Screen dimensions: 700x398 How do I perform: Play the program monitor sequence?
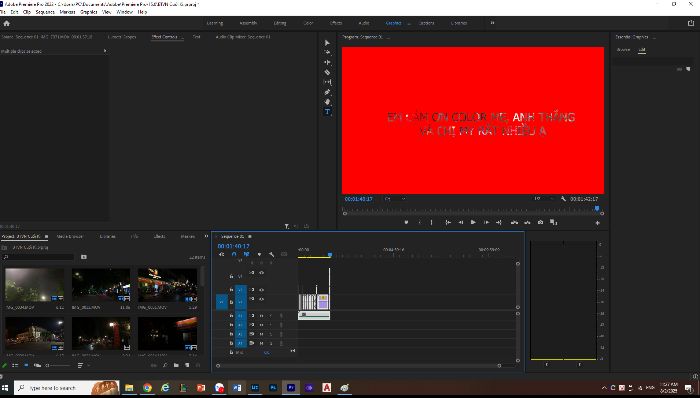click(x=473, y=222)
